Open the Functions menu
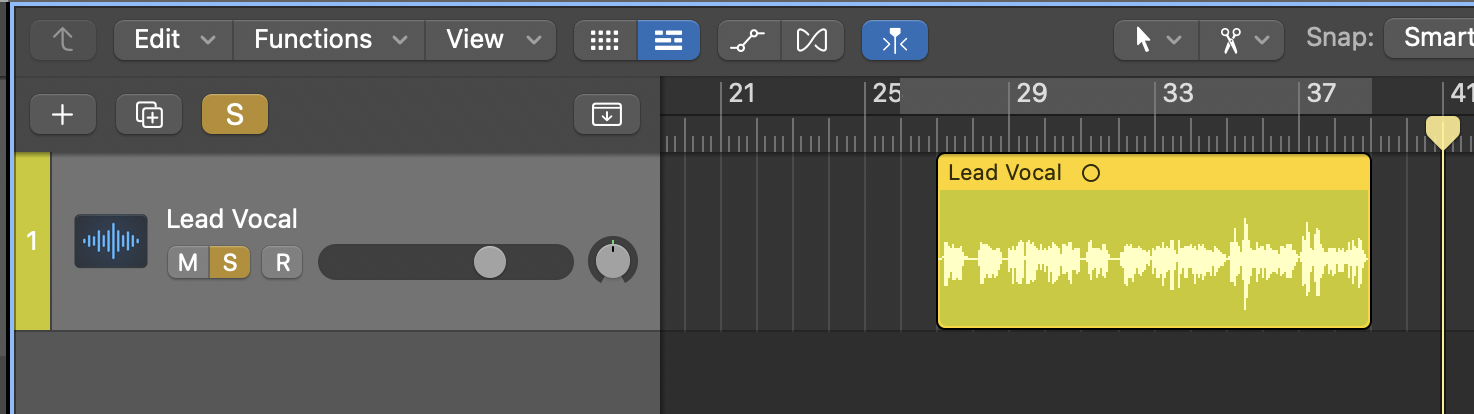 (330, 40)
